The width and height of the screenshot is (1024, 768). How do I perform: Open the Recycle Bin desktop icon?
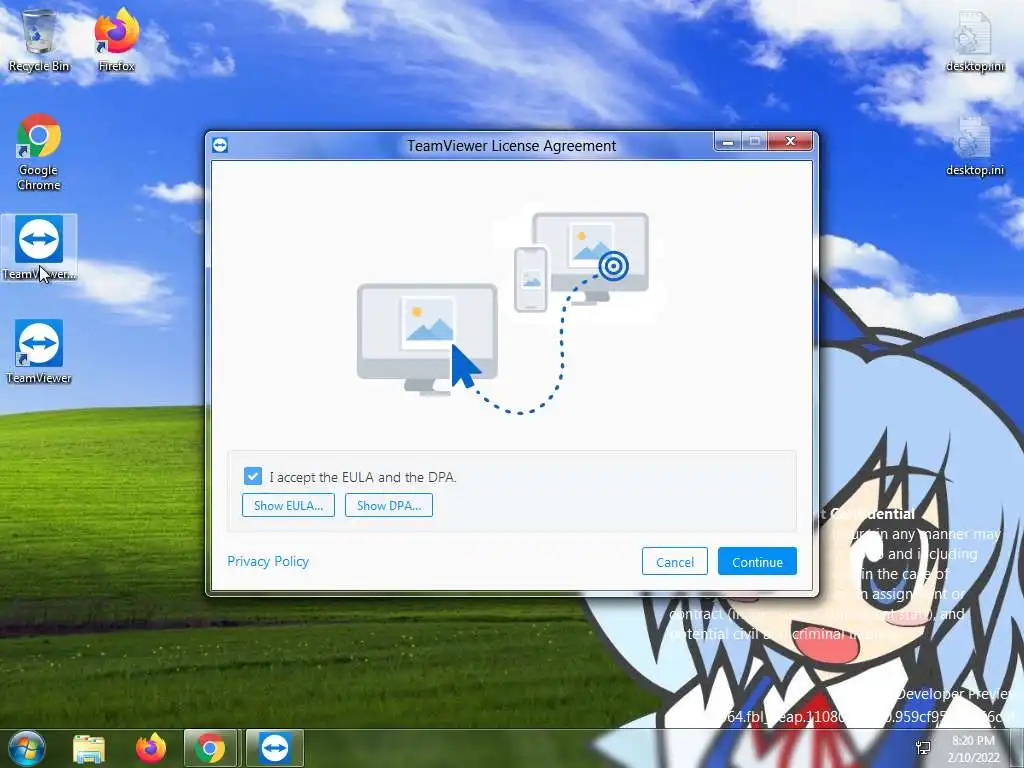tap(39, 40)
